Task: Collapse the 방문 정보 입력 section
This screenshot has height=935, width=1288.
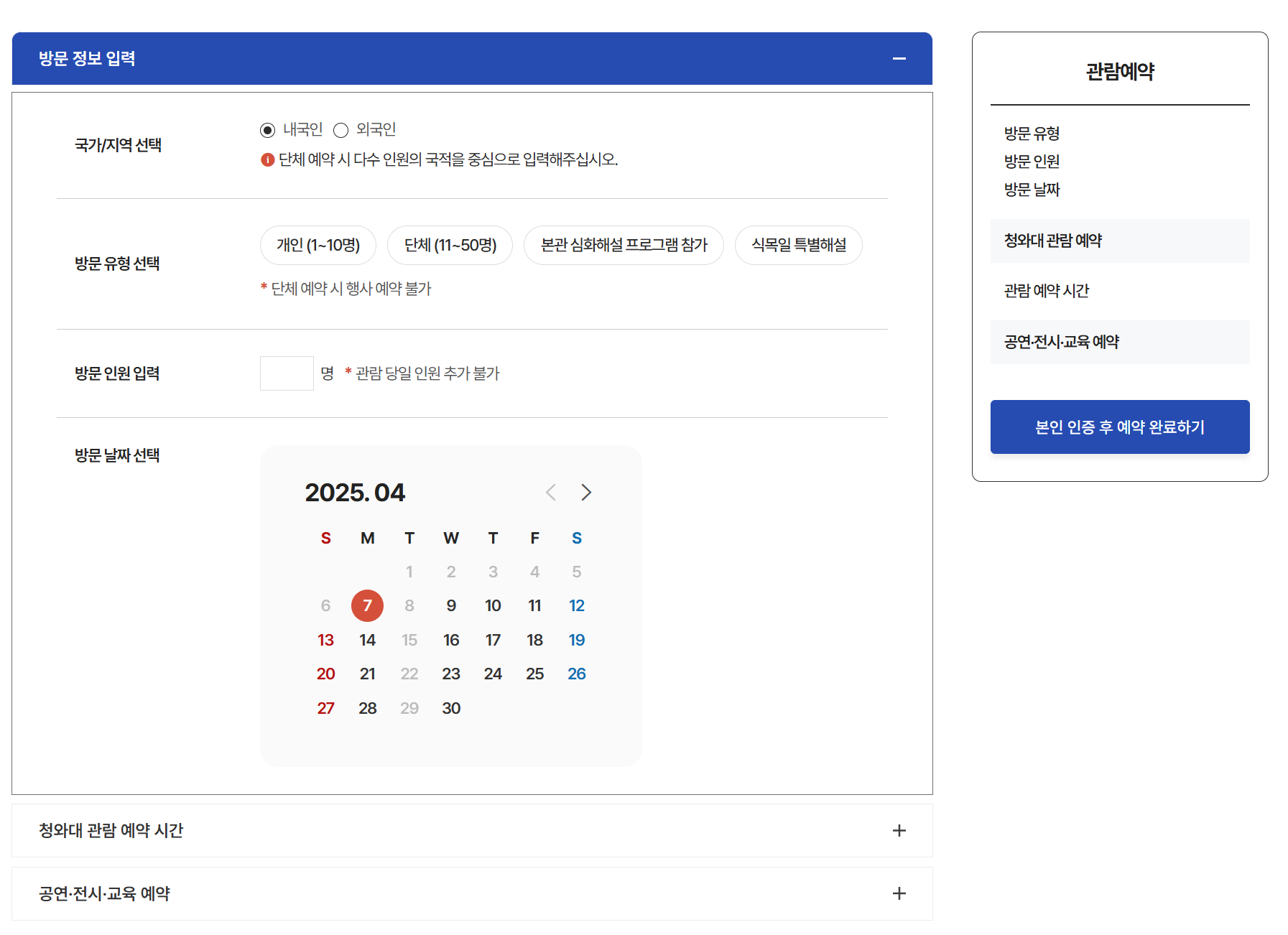Action: 900,59
